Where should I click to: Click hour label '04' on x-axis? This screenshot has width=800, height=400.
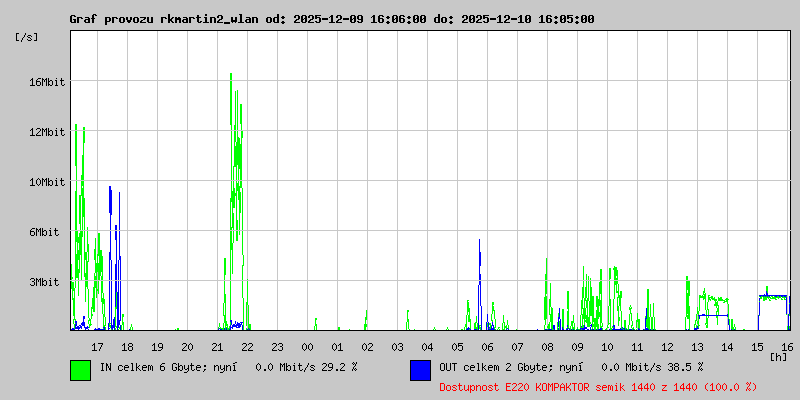pyautogui.click(x=428, y=347)
